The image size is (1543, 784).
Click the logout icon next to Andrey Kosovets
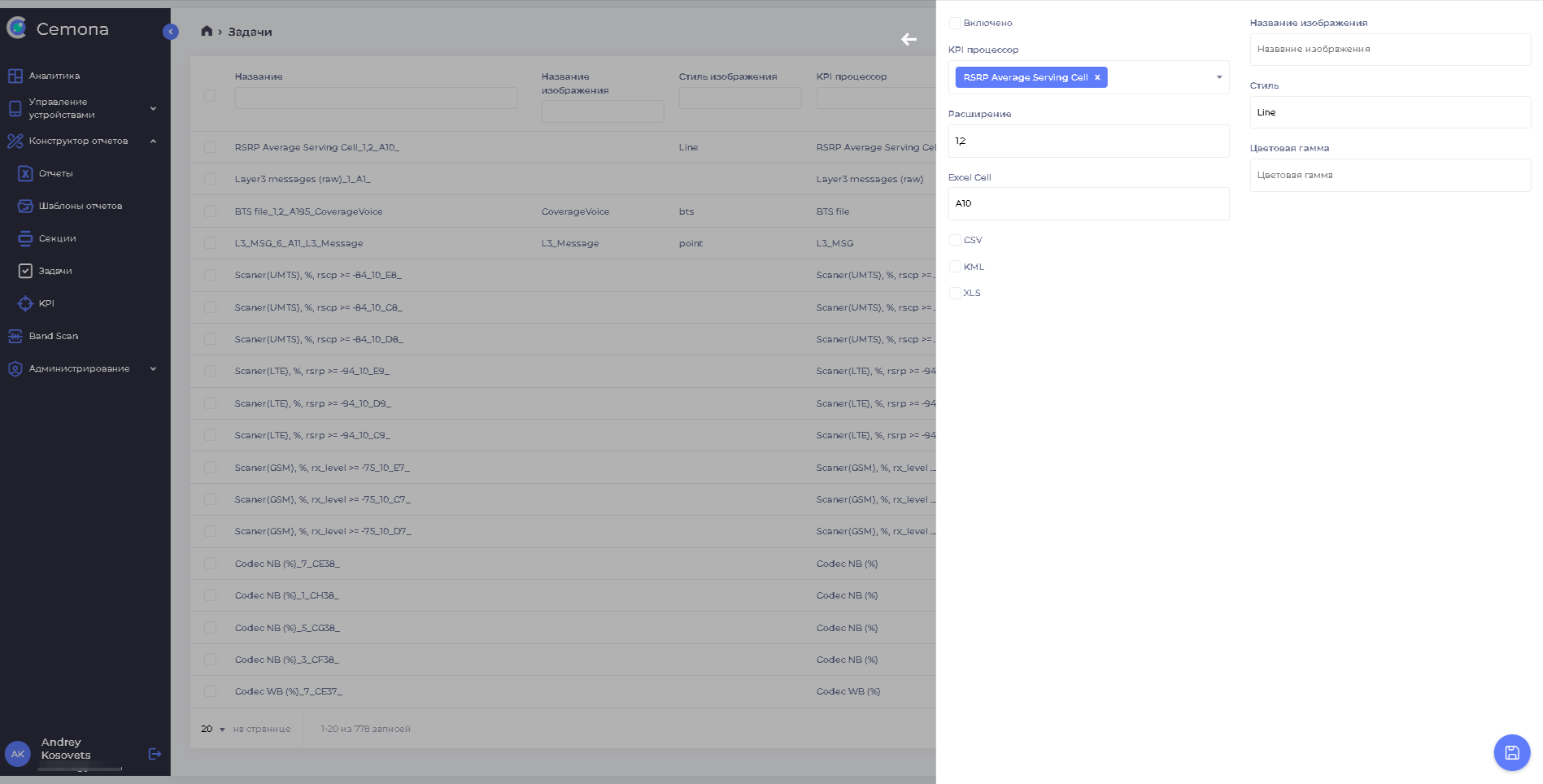coord(155,754)
